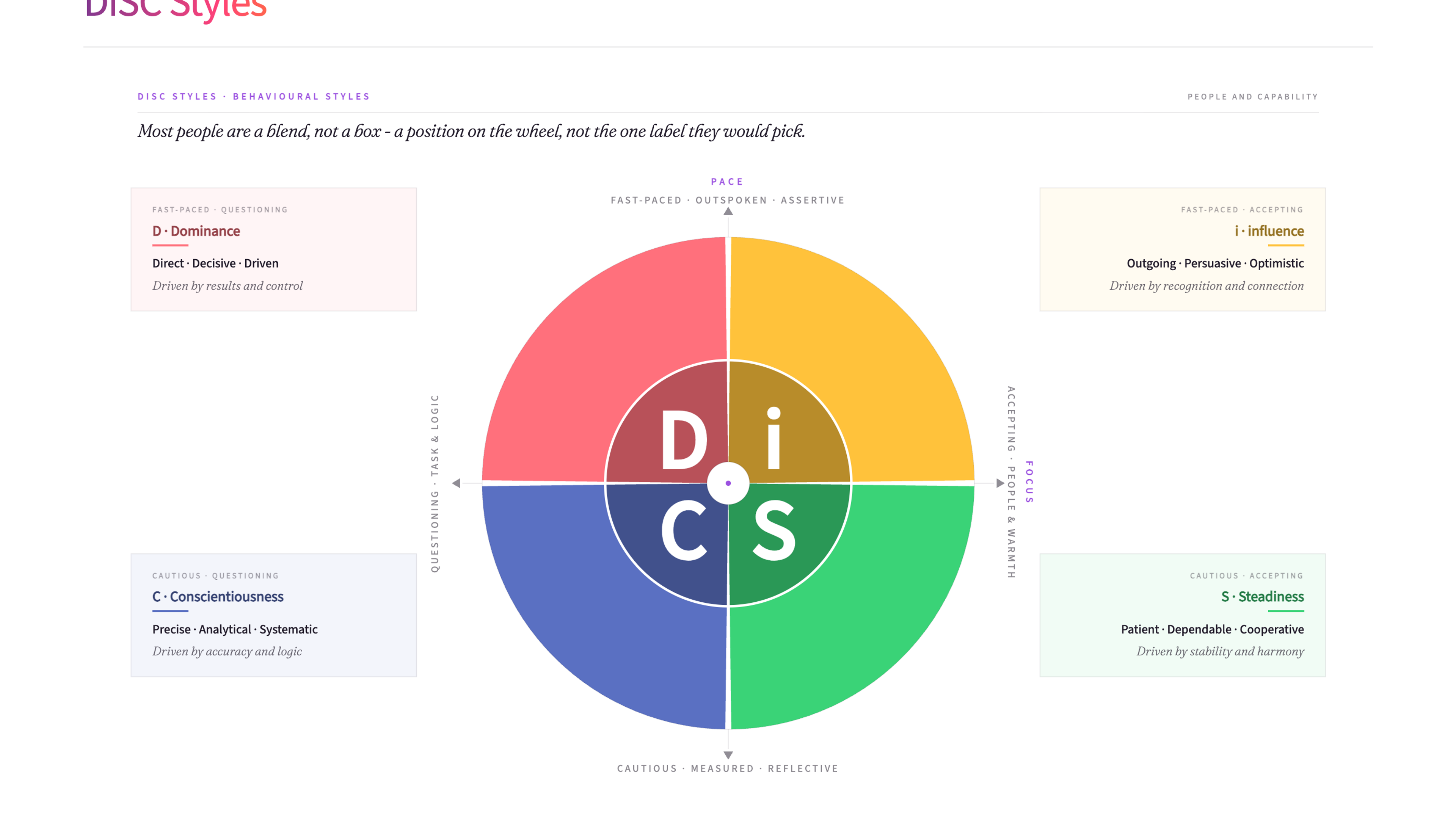1456x820 pixels.
Task: Click 'Driven by recognition and connection' text
Action: click(x=1207, y=286)
